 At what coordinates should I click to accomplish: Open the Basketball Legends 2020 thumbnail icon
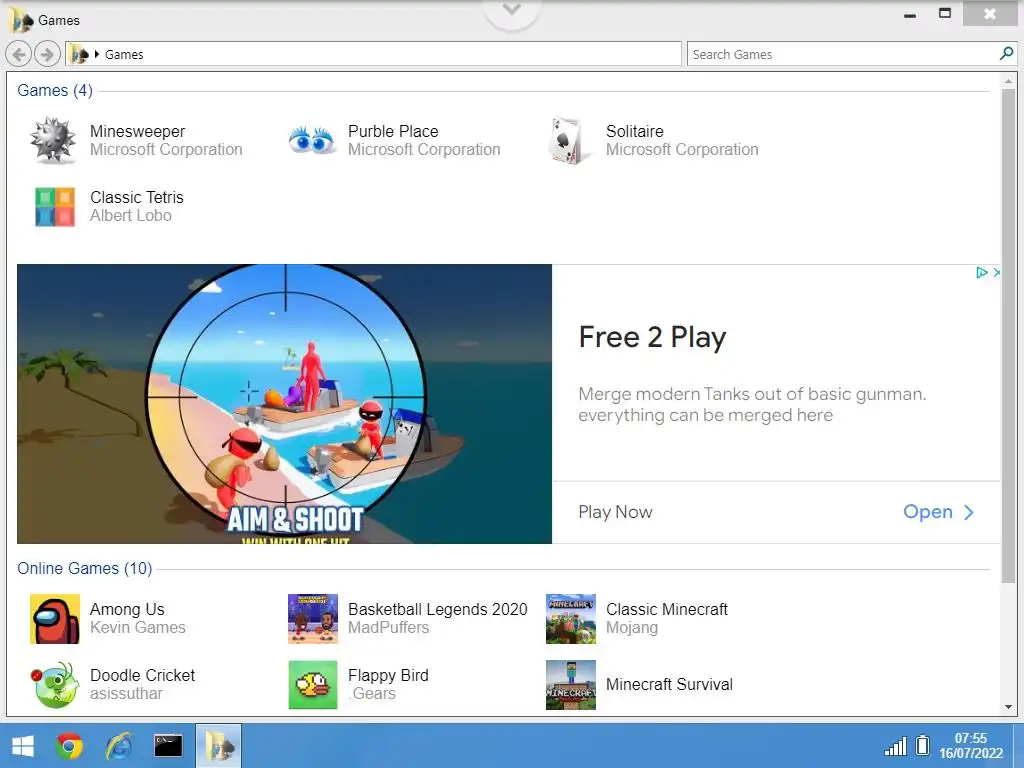(313, 619)
